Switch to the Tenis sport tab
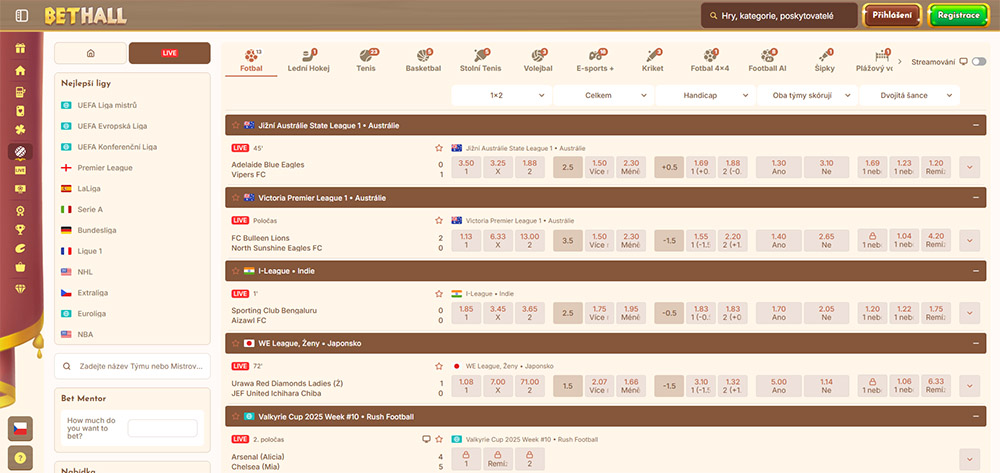 coord(366,60)
